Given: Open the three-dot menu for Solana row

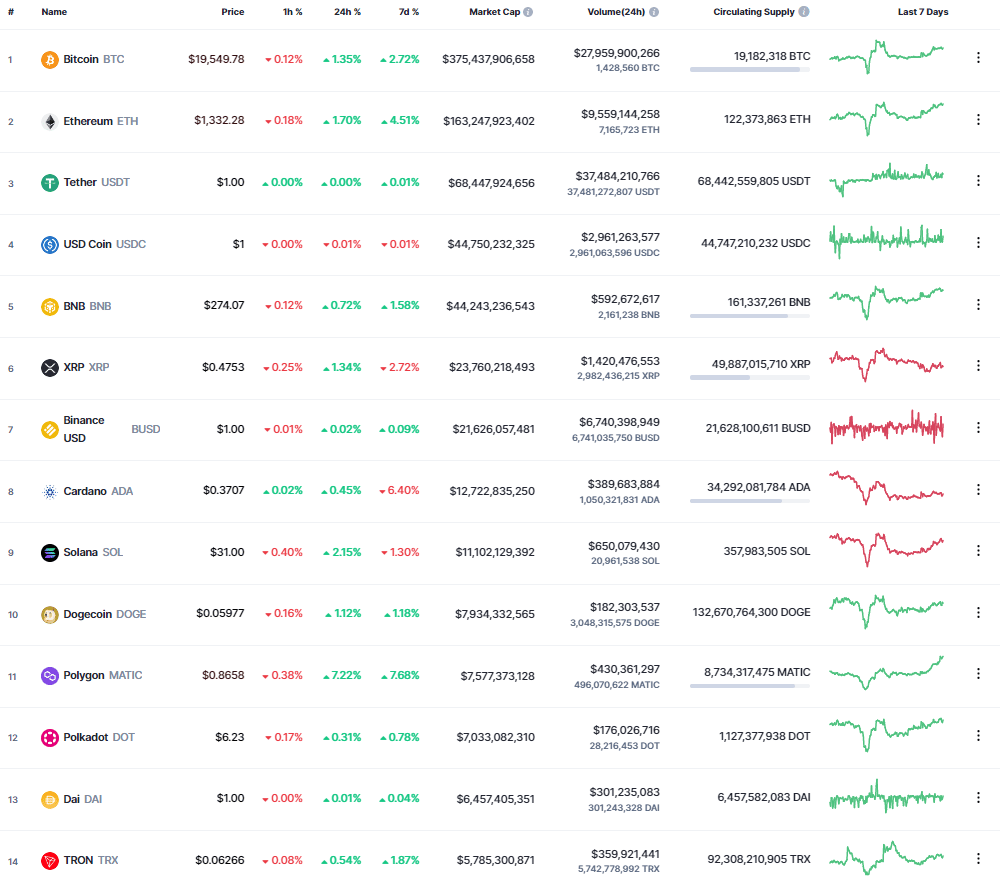Looking at the screenshot, I should [x=978, y=551].
